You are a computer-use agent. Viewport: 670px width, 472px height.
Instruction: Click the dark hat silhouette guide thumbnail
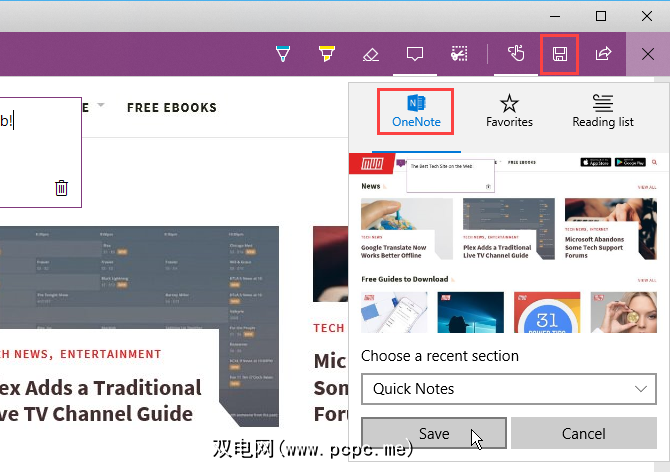(x=470, y=312)
